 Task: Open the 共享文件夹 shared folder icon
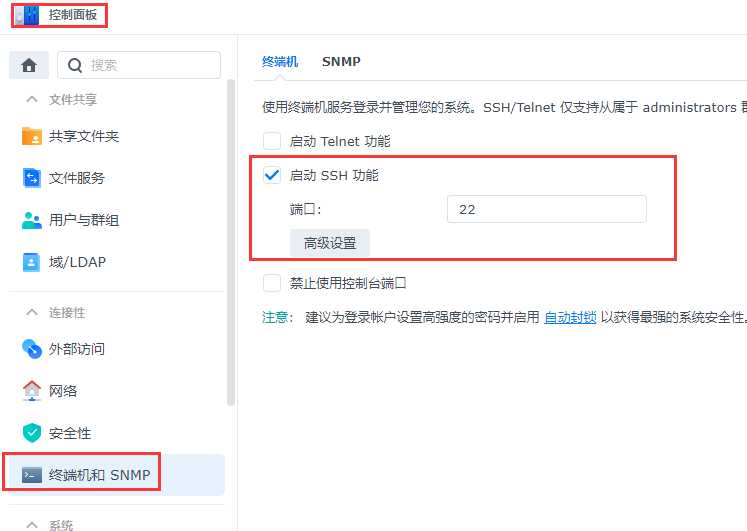(32, 136)
